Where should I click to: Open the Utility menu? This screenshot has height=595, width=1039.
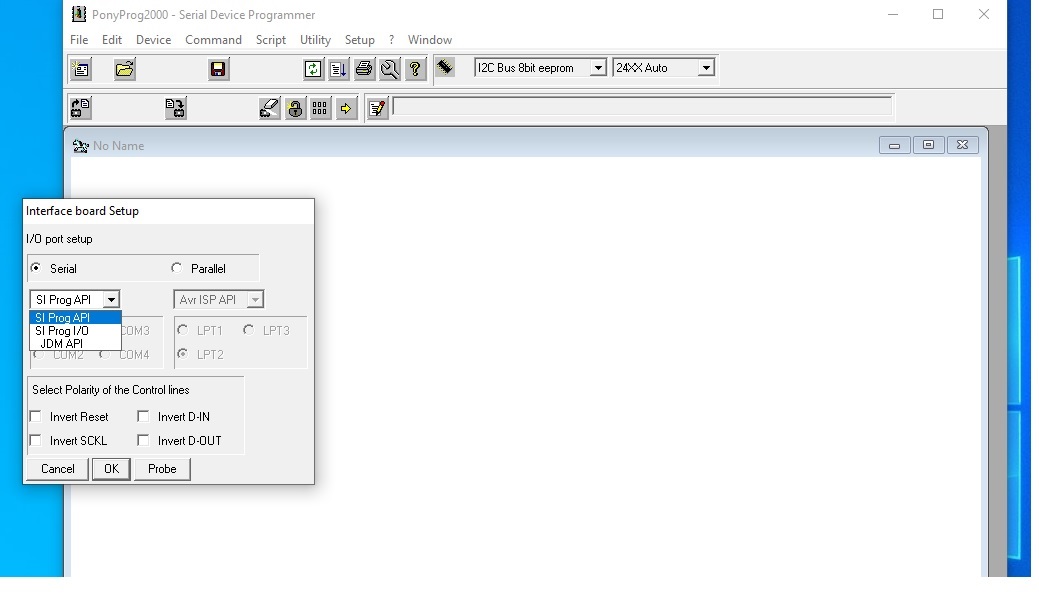click(315, 40)
